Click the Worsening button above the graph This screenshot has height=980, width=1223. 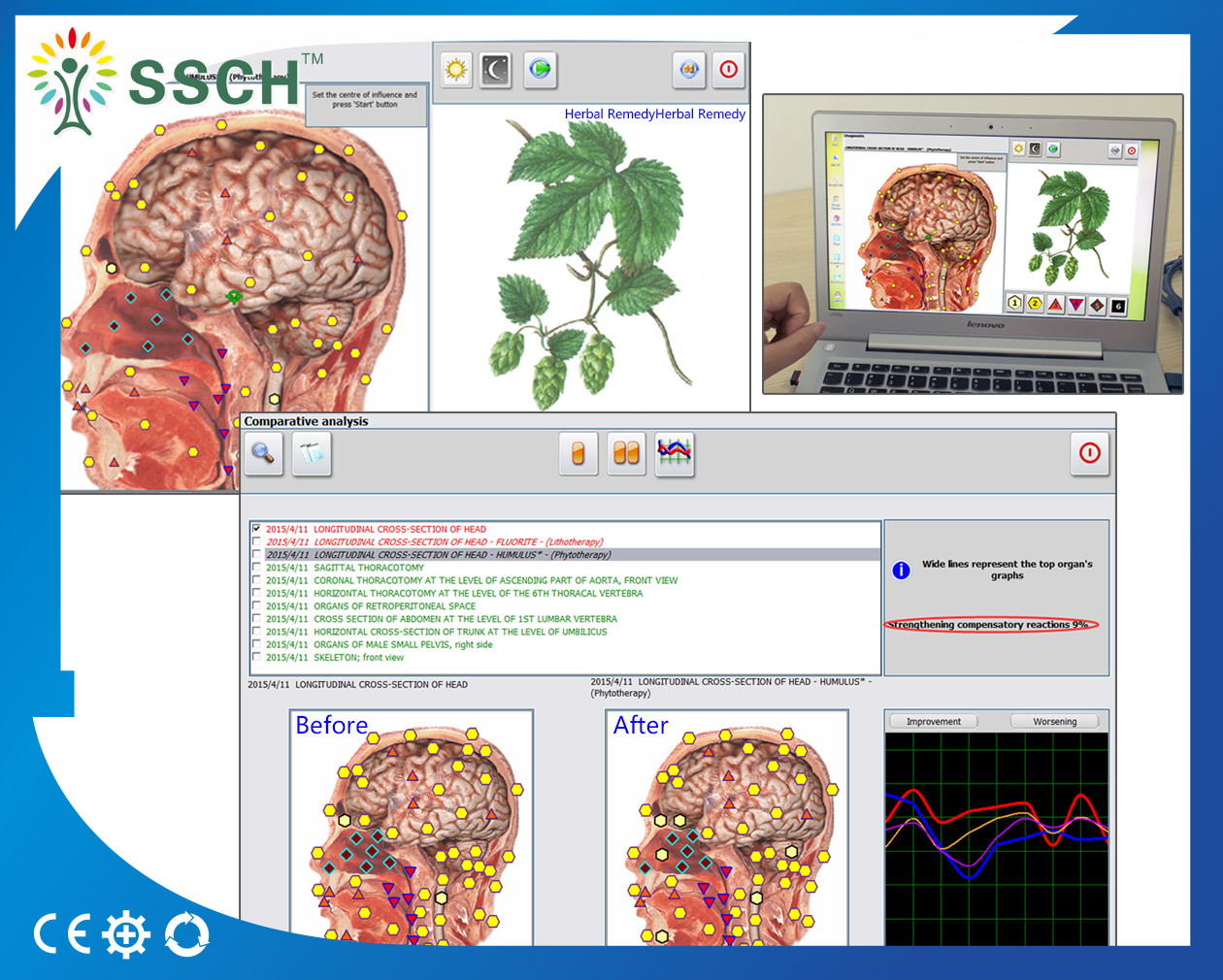[1055, 721]
